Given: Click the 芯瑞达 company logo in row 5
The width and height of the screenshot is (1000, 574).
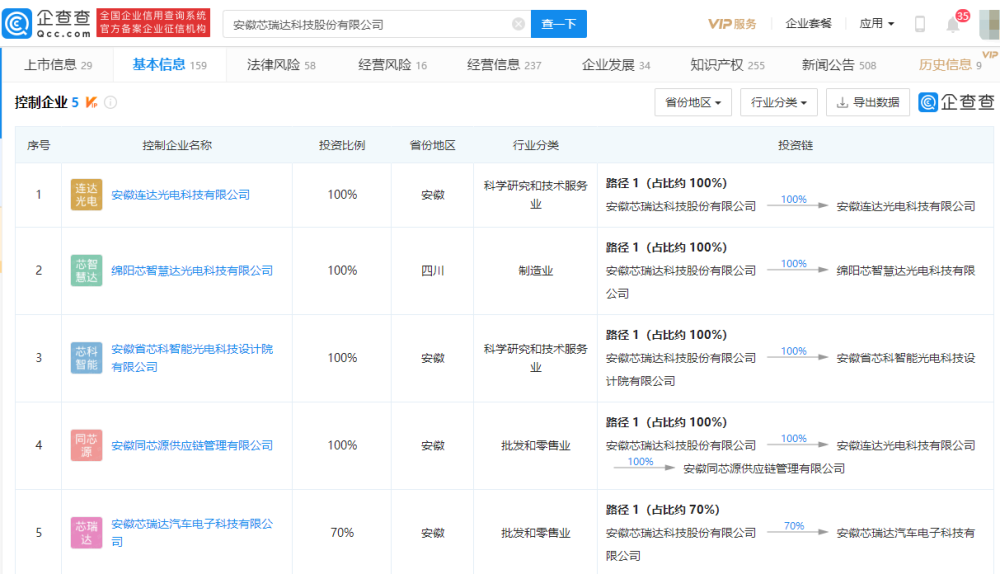Looking at the screenshot, I should (x=86, y=533).
